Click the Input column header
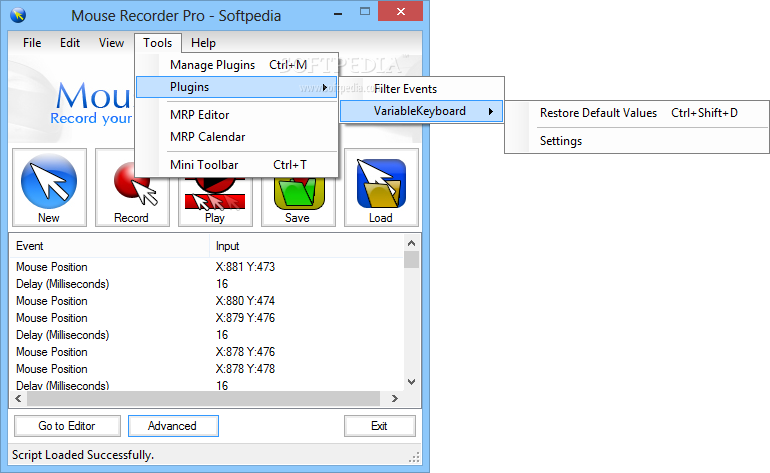The image size is (770, 473). pos(306,246)
